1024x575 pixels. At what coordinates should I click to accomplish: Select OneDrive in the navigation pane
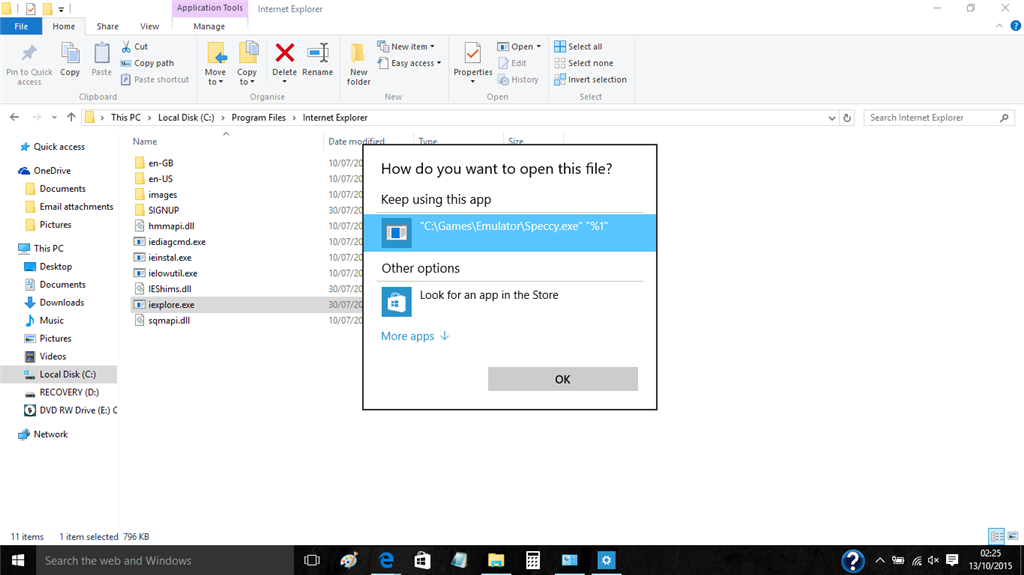[x=45, y=171]
